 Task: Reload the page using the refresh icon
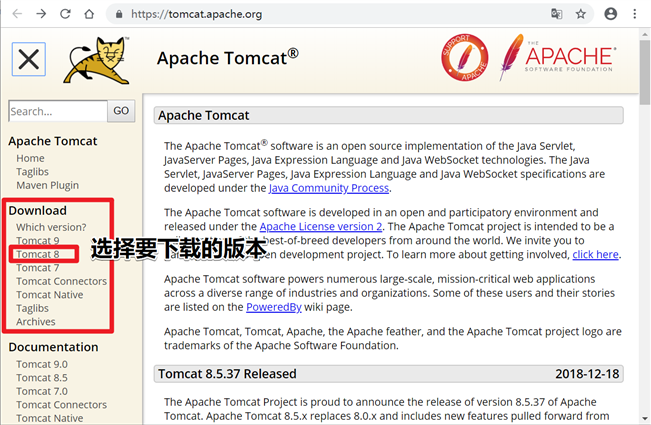click(x=65, y=14)
